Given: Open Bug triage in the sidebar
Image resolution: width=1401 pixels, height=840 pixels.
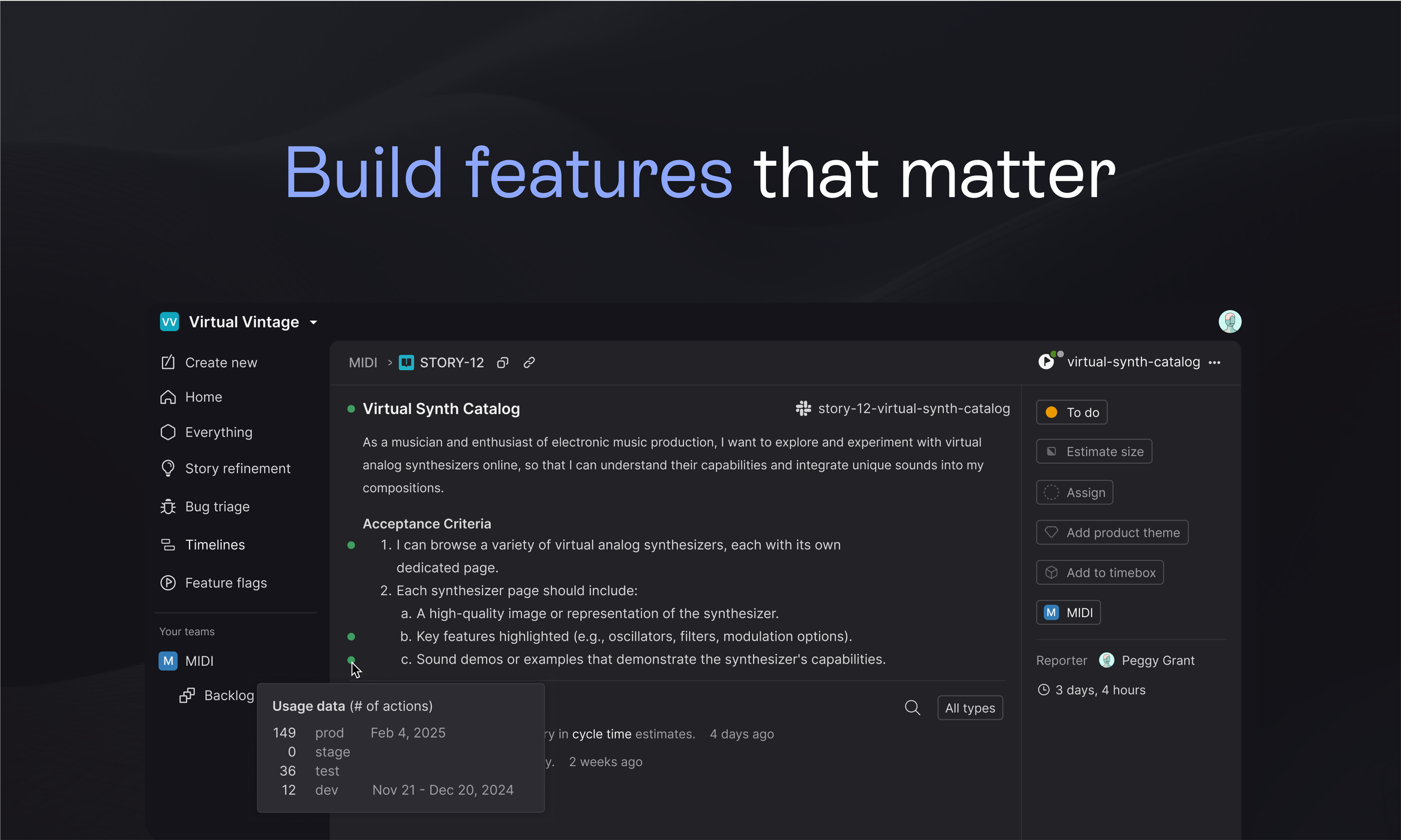Looking at the screenshot, I should click(x=205, y=507).
